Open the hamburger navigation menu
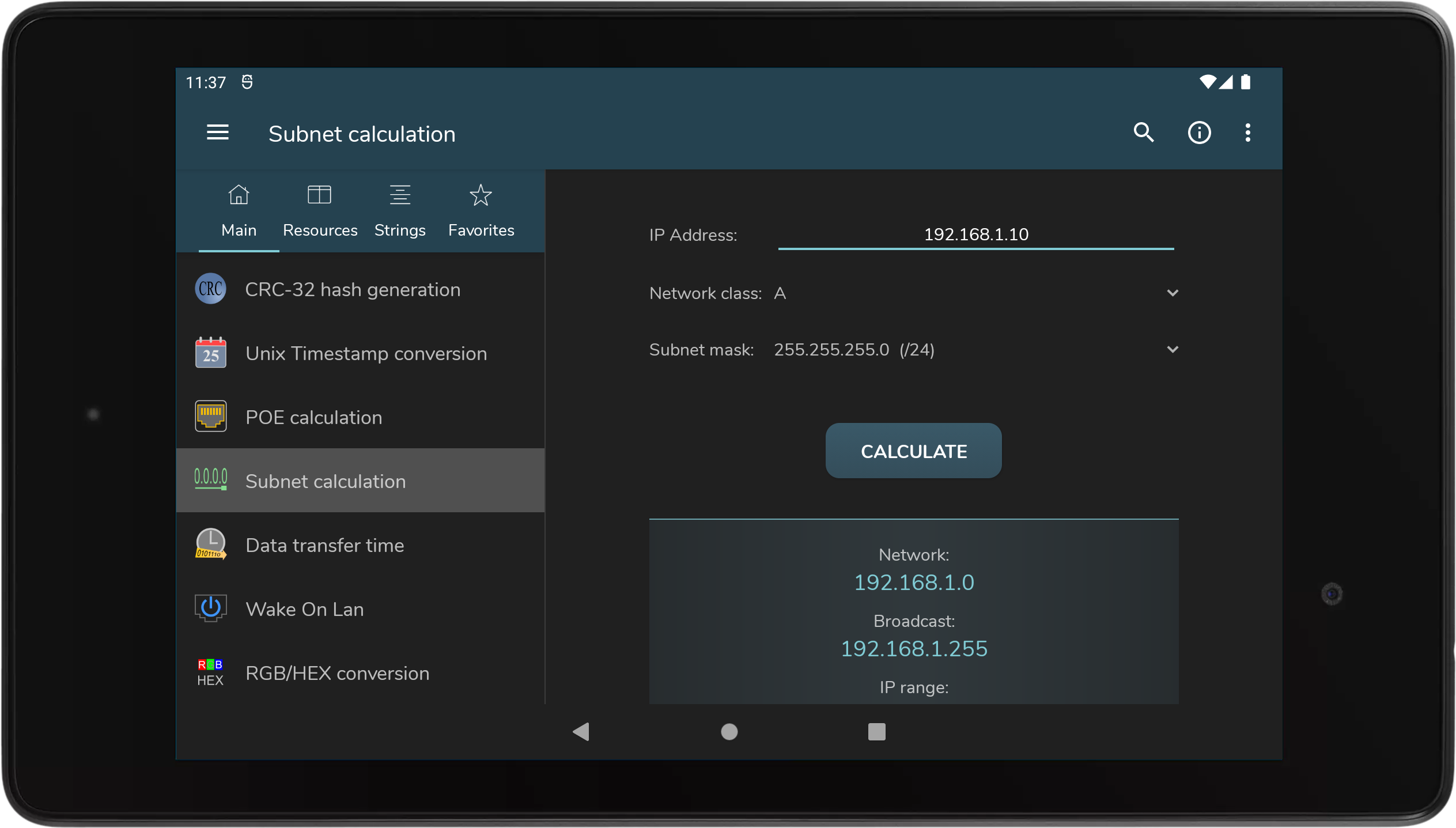Viewport: 1456px width, 828px height. (x=218, y=133)
